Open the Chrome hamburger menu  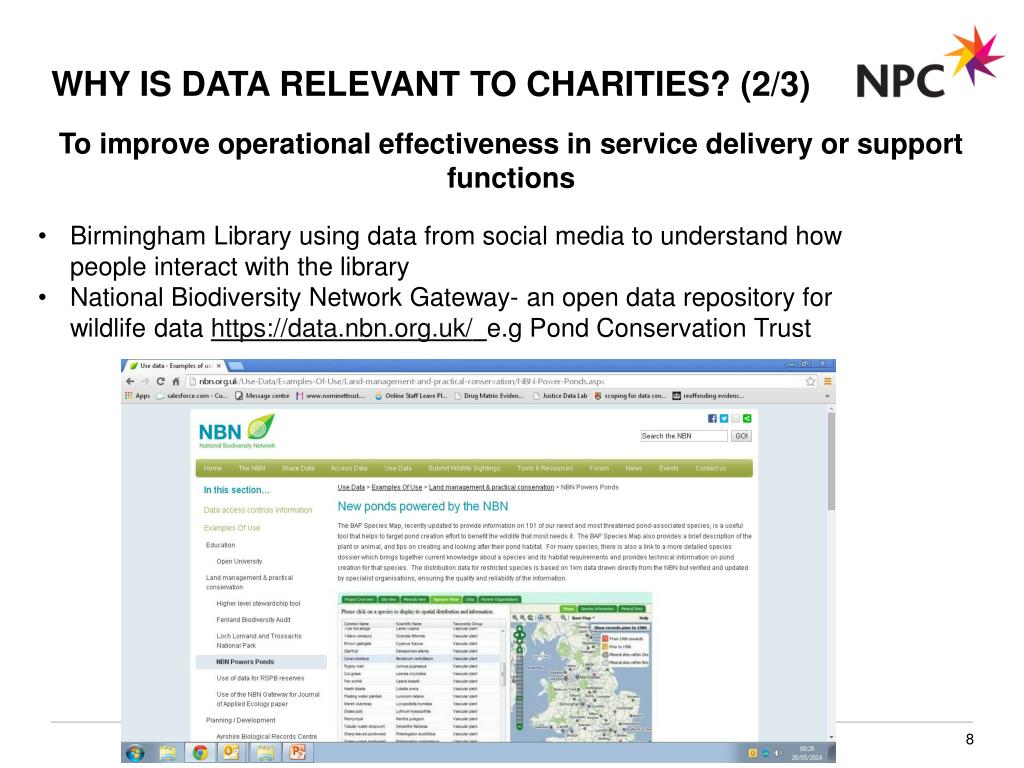(827, 381)
